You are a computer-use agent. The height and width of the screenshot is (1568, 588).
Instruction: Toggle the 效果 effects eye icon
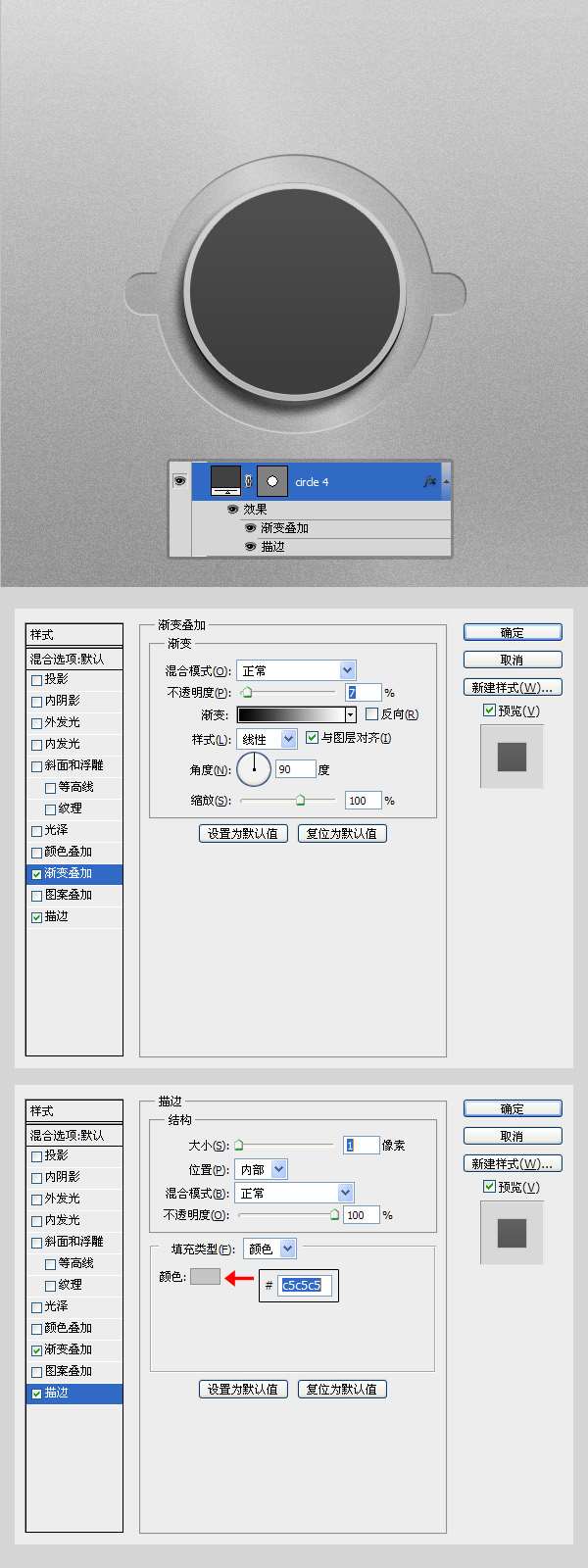(x=232, y=510)
